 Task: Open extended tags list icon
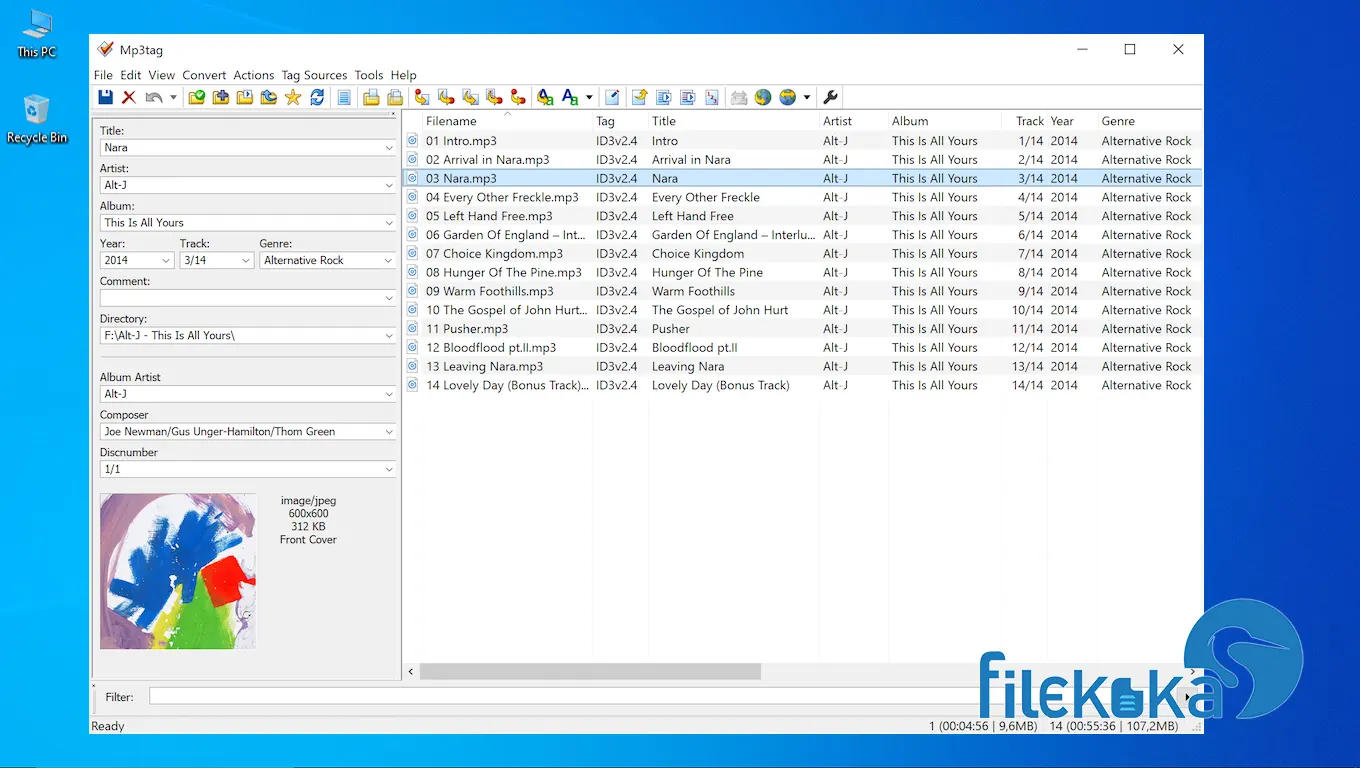(x=344, y=97)
